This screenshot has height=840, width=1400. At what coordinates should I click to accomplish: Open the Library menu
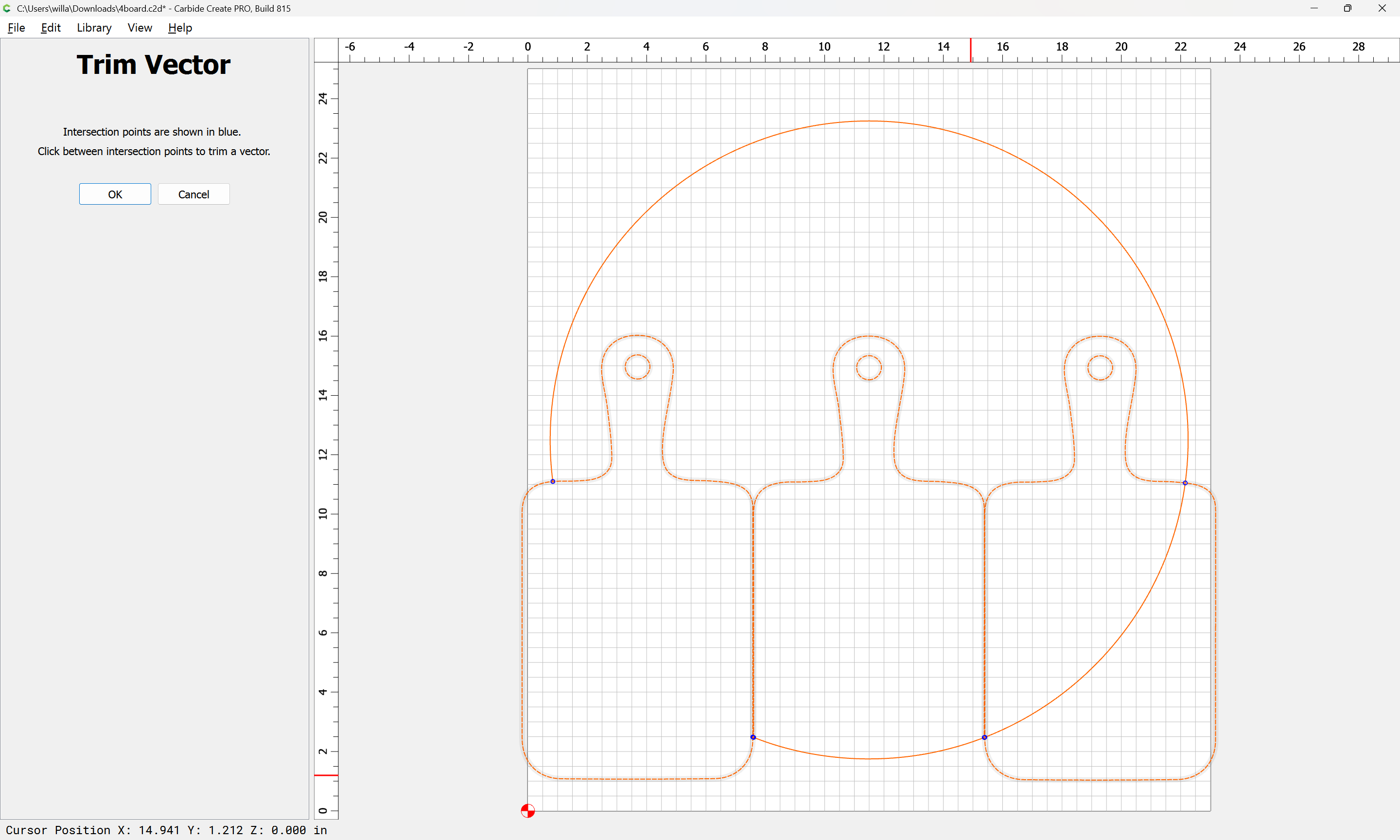(94, 28)
